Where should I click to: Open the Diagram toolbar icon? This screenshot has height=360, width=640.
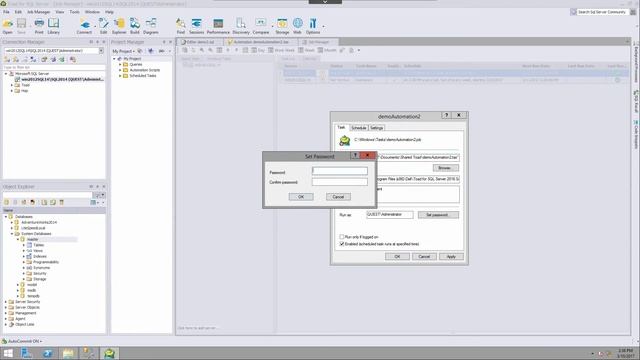click(151, 26)
